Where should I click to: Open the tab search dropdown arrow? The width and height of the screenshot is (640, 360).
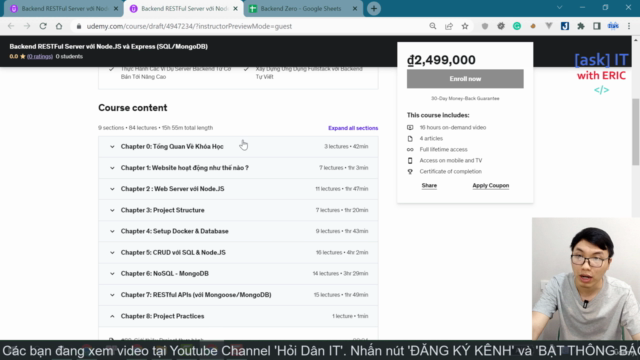pyautogui.click(x=560, y=8)
